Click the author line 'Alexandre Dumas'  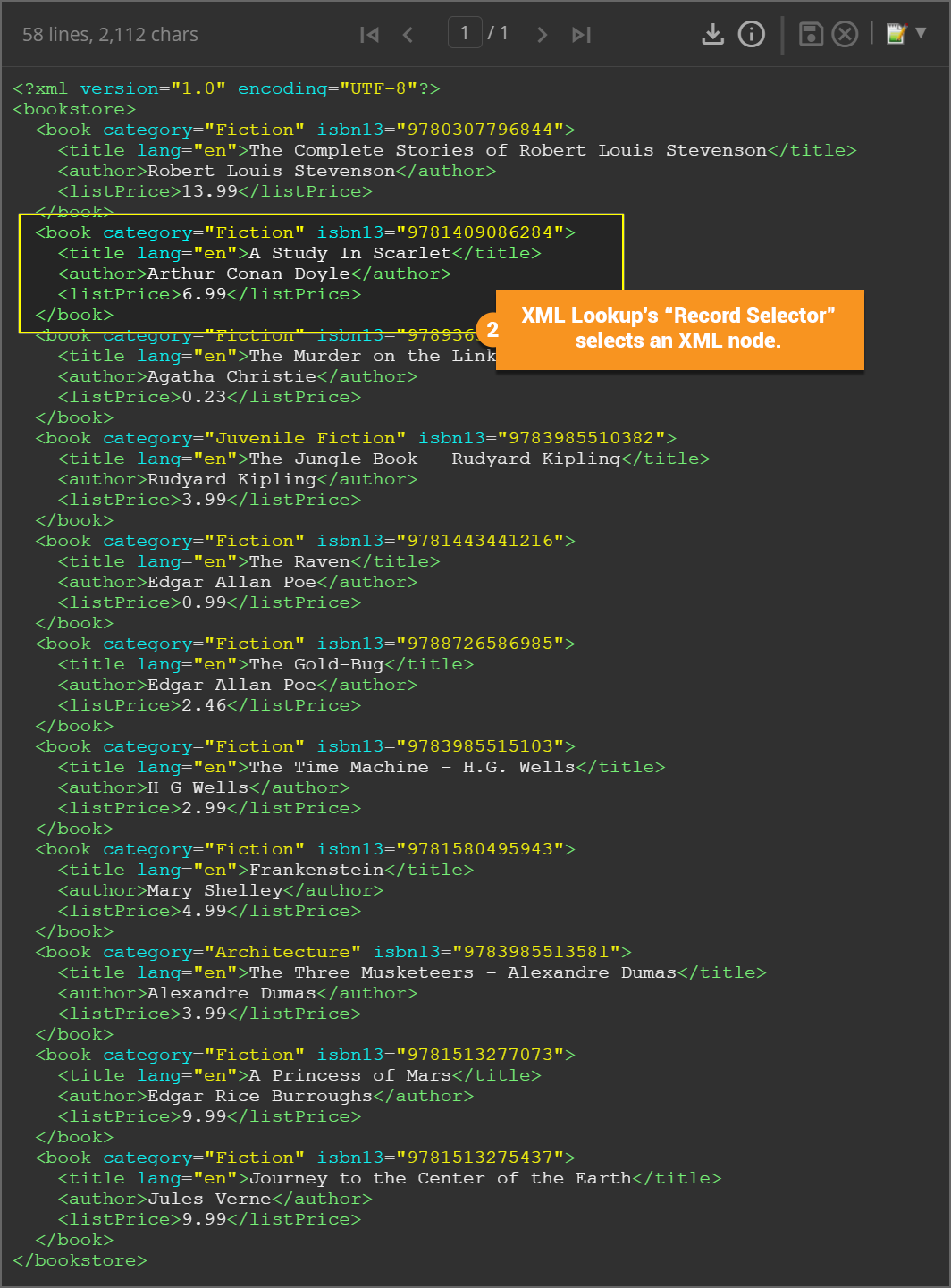pos(238,993)
